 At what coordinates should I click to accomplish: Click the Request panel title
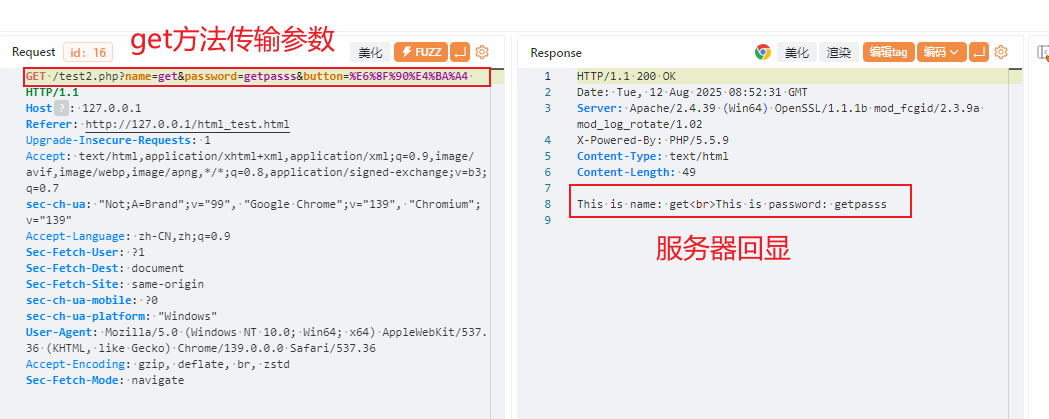tap(33, 52)
